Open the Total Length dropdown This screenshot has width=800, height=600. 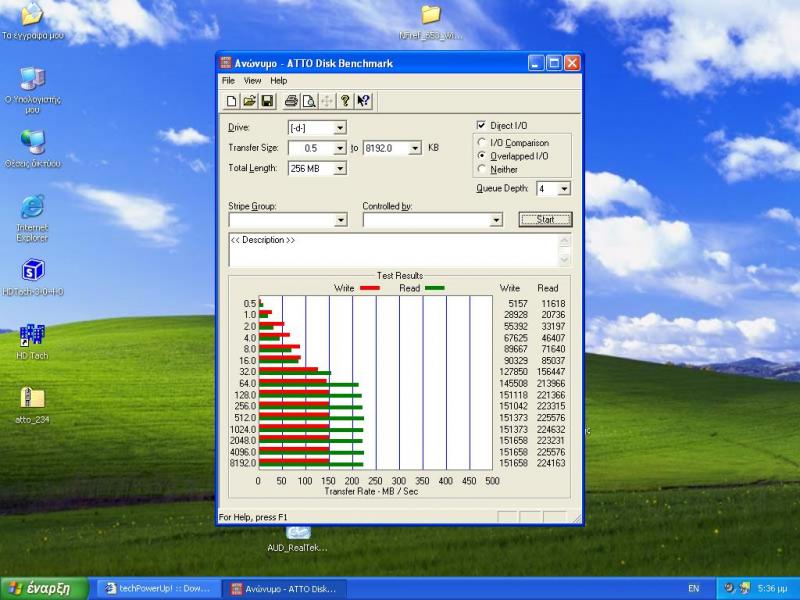[x=340, y=168]
